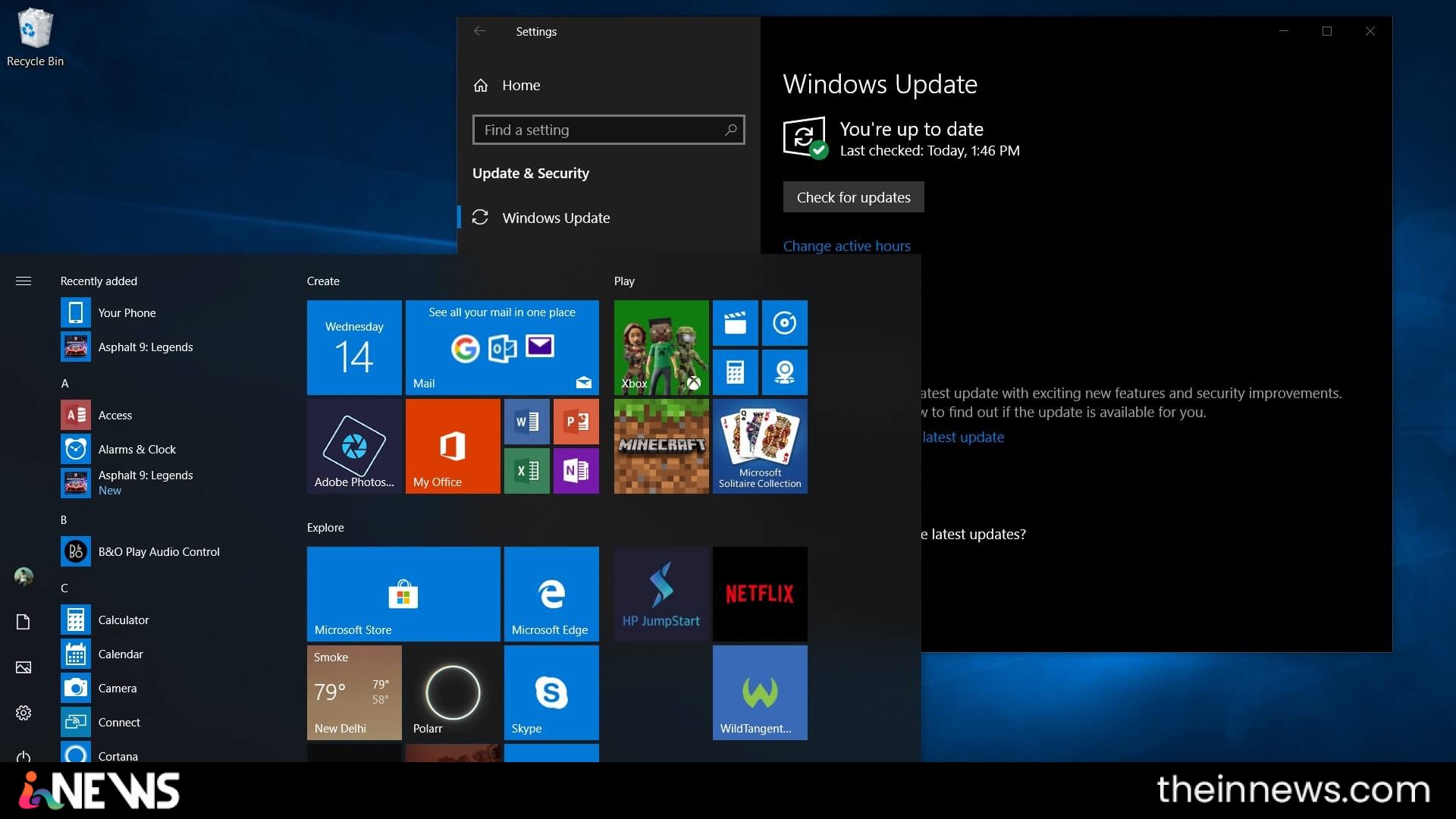
Task: Click the Update & Security heading
Action: tap(531, 174)
